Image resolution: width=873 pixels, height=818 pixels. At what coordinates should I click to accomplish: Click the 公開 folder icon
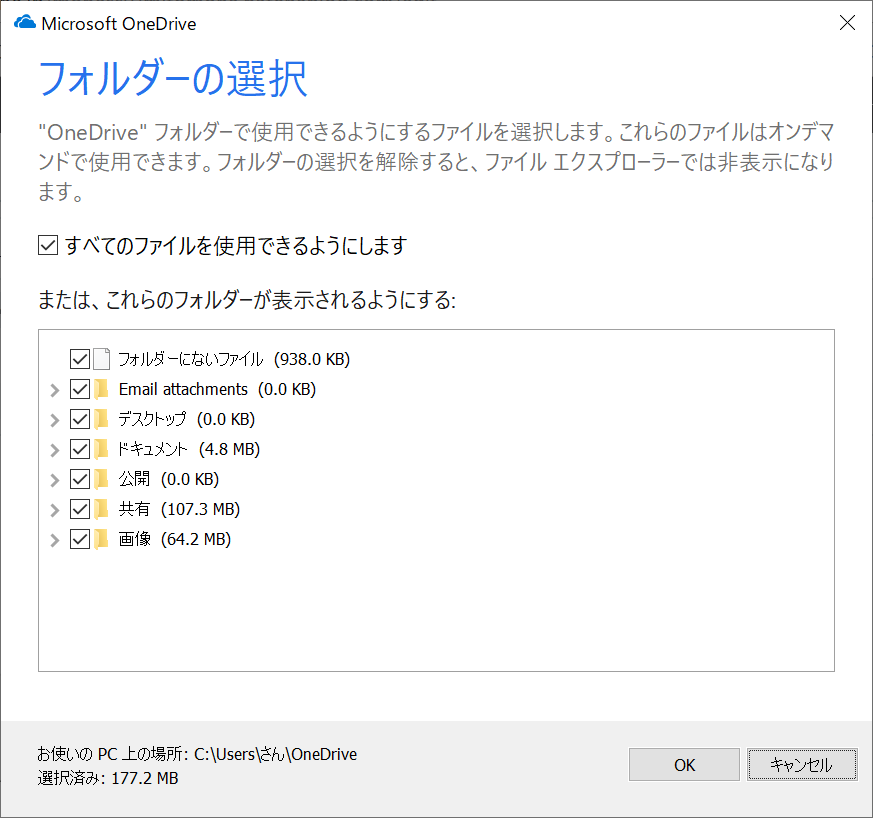tap(101, 479)
